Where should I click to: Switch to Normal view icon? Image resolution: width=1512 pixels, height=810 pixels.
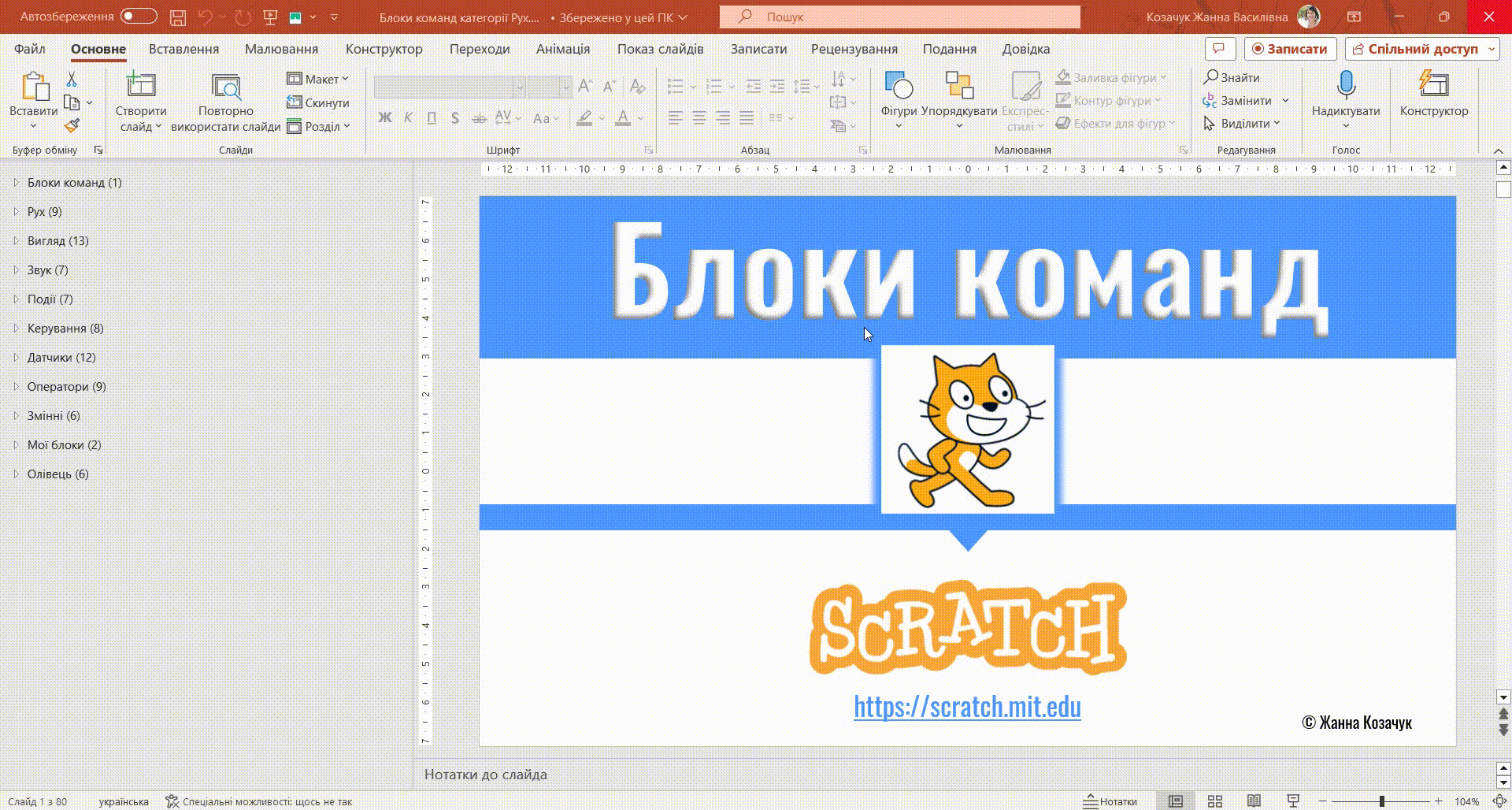pyautogui.click(x=1176, y=801)
